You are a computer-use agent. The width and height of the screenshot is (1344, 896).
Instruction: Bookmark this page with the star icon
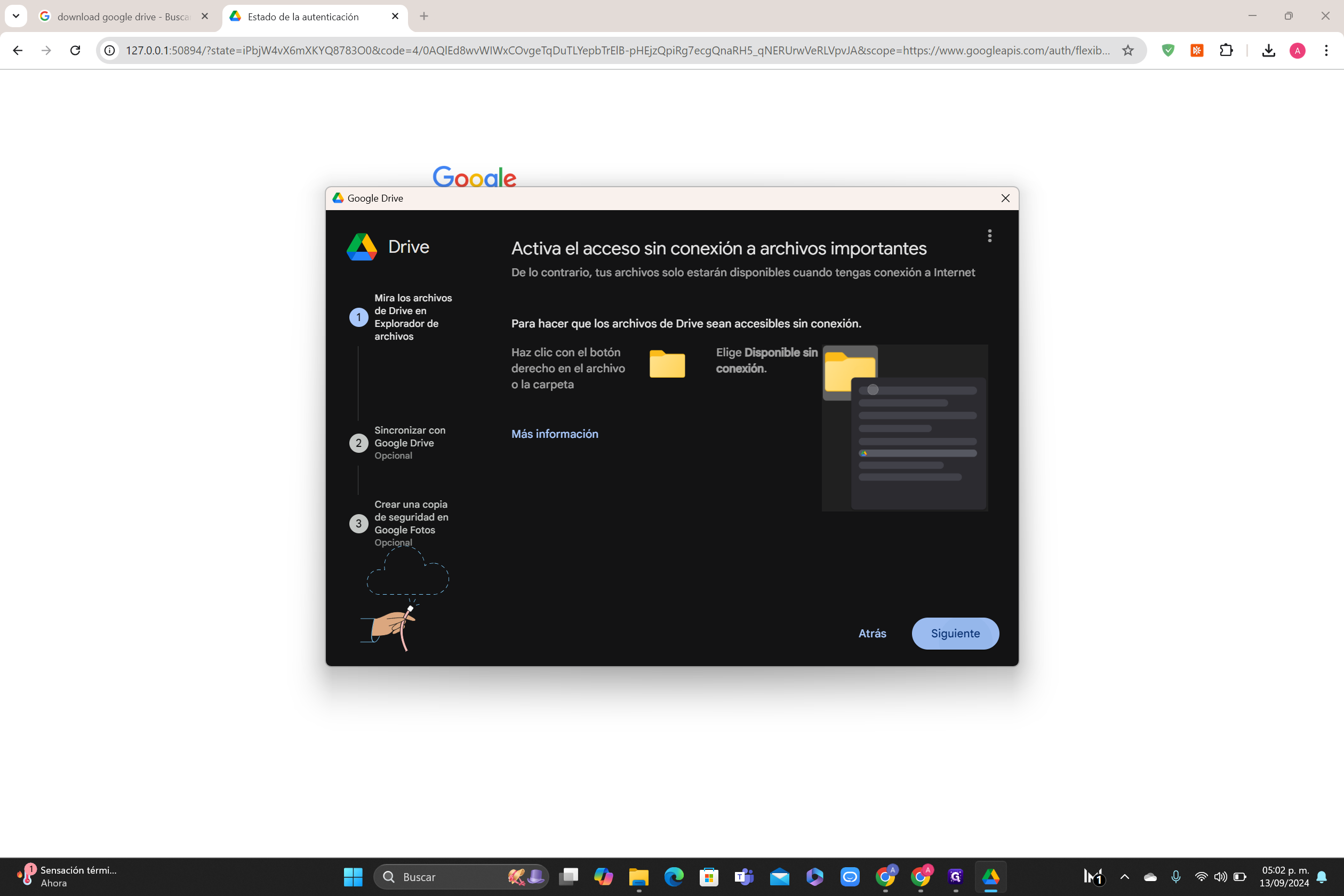pos(1128,50)
